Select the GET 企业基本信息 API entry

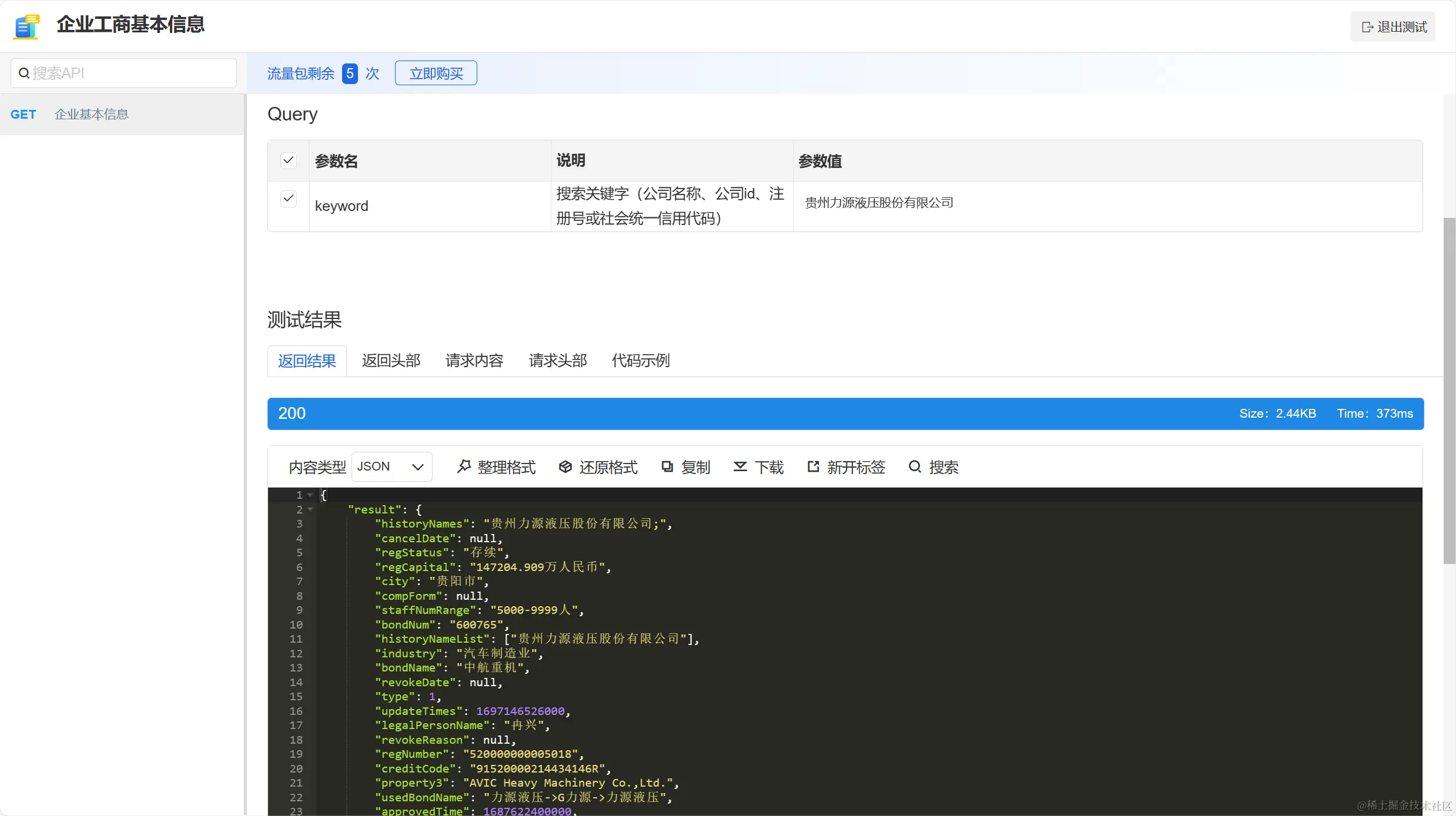[91, 115]
